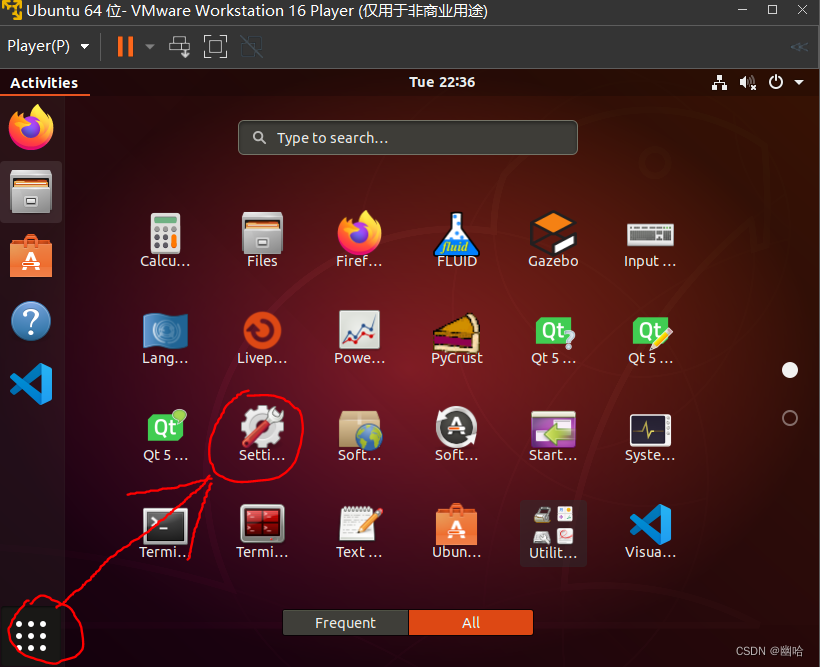Collapse the VMware toolbar chevrons

(x=799, y=47)
